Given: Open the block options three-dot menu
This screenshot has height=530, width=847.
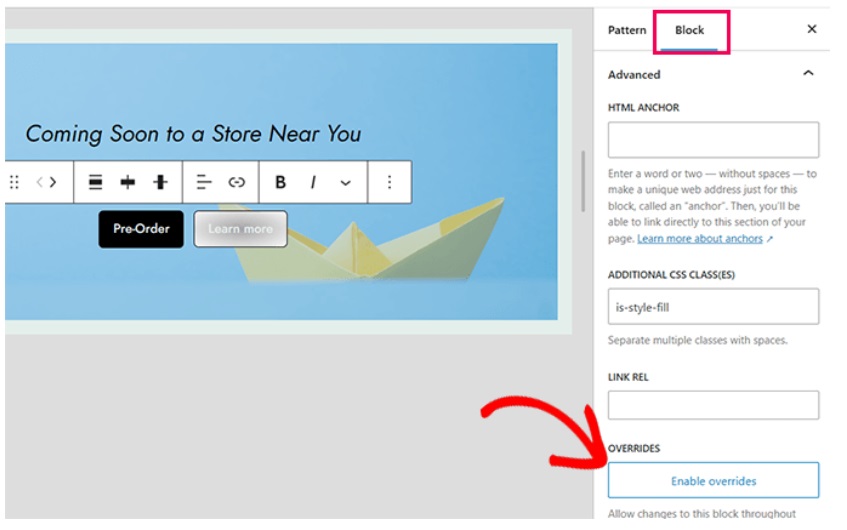Looking at the screenshot, I should click(389, 182).
